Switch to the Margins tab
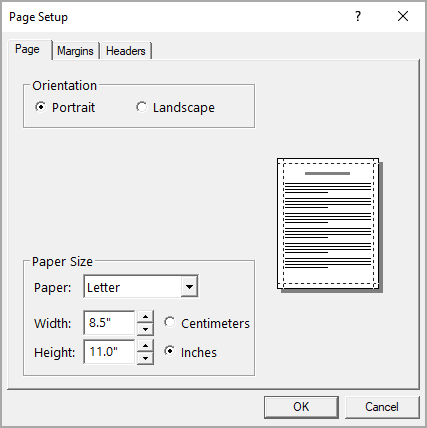This screenshot has height=428, width=427. (75, 51)
